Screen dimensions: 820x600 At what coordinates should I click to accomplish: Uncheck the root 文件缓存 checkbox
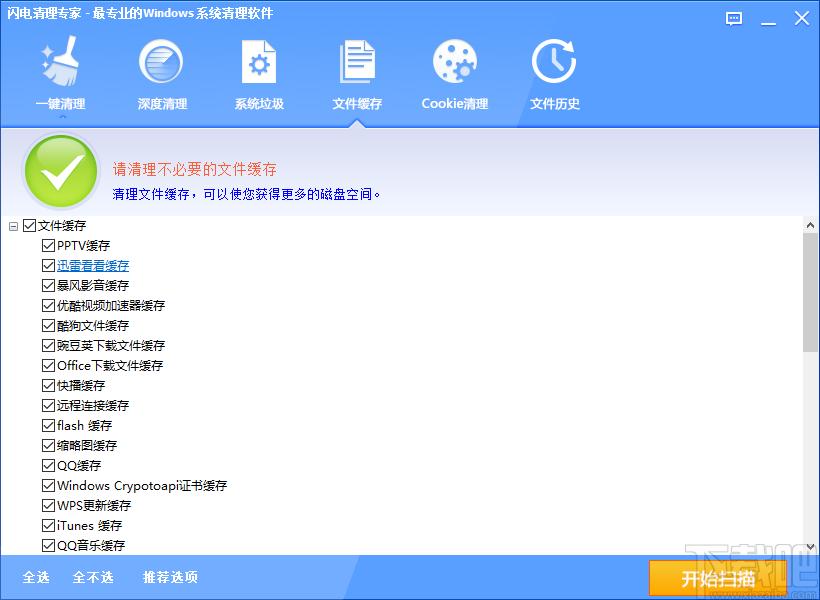point(29,225)
